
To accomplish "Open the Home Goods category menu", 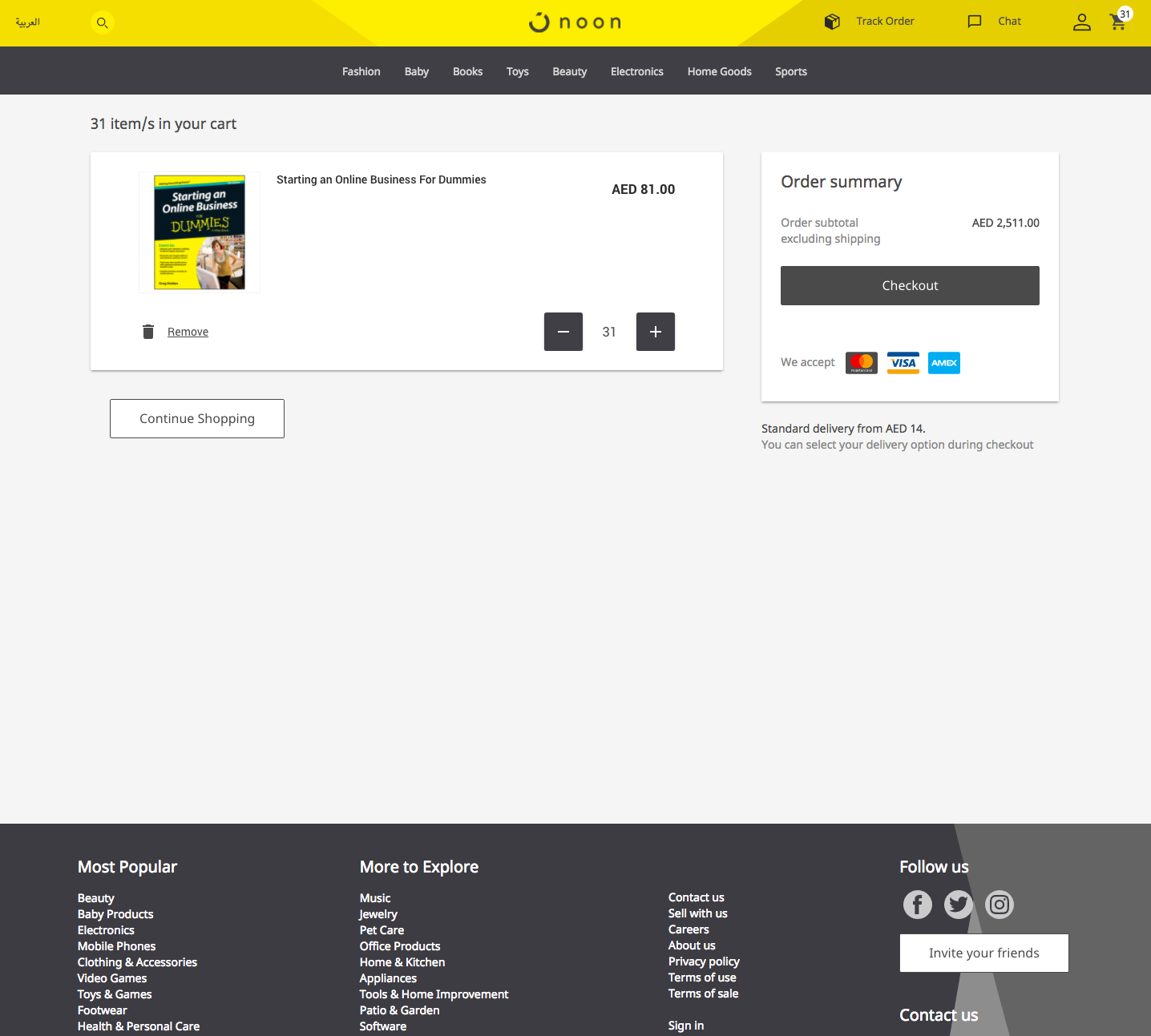I will pos(720,71).
